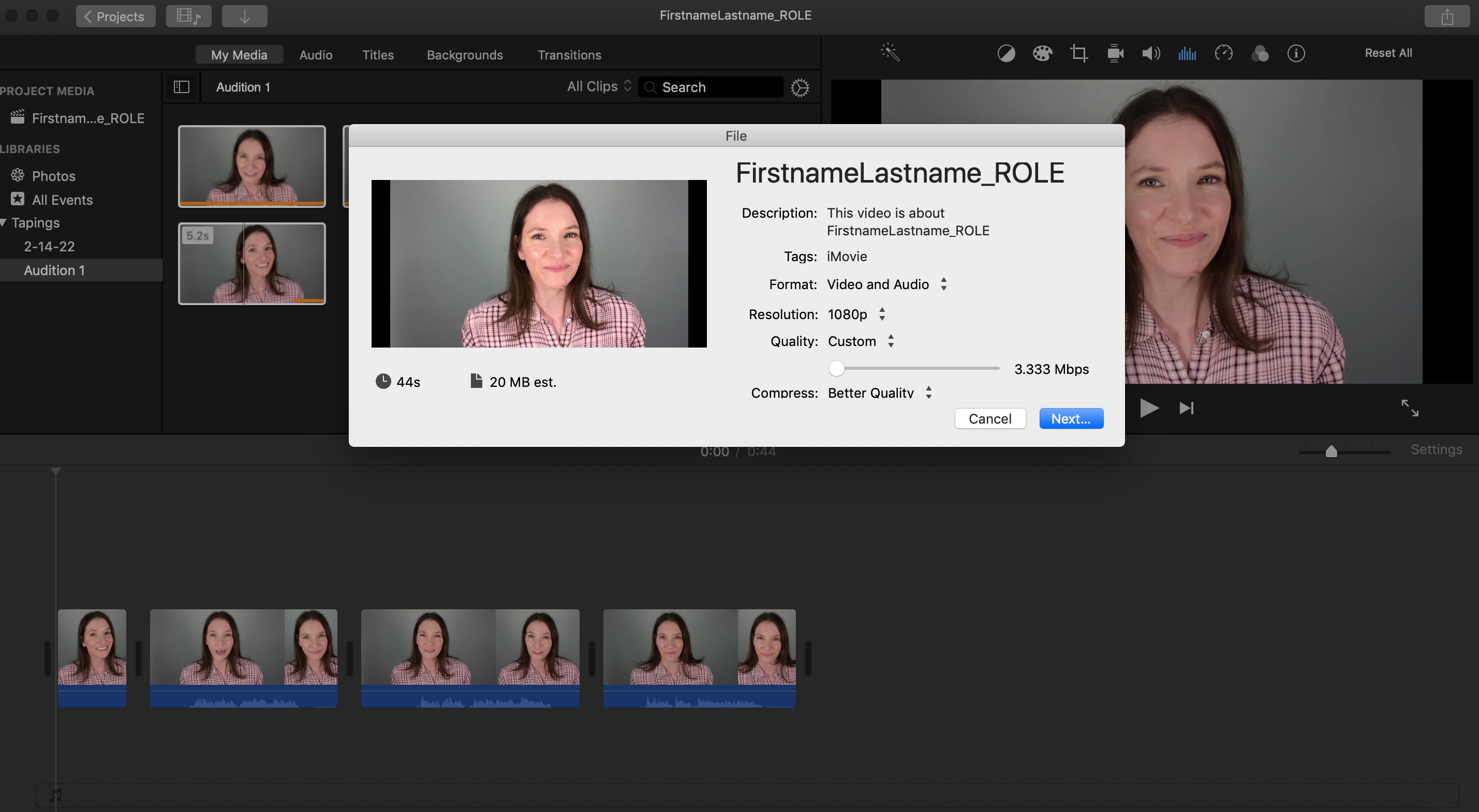Select the audio waveform icon in toolbar
Image resolution: width=1479 pixels, height=812 pixels.
[x=1186, y=53]
